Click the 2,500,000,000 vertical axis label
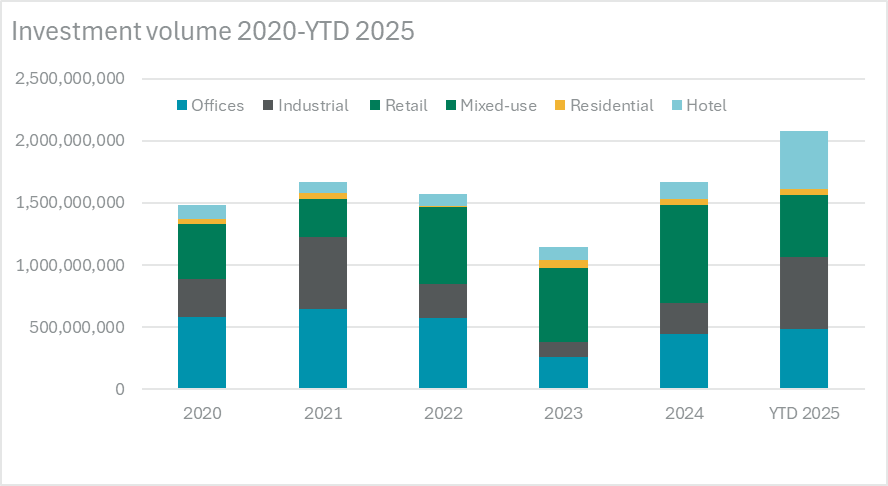Screen dimensions: 888x486 click(x=69, y=79)
